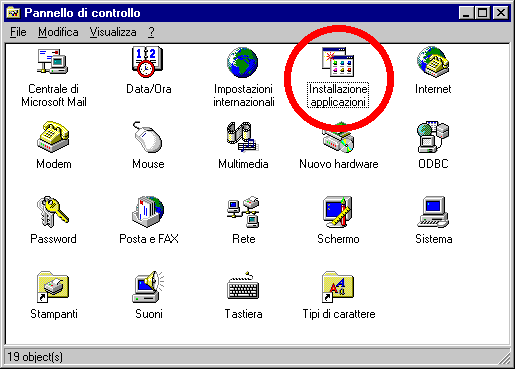
Task: Click the 'Installazione applicazioni' label text
Action: 338,95
